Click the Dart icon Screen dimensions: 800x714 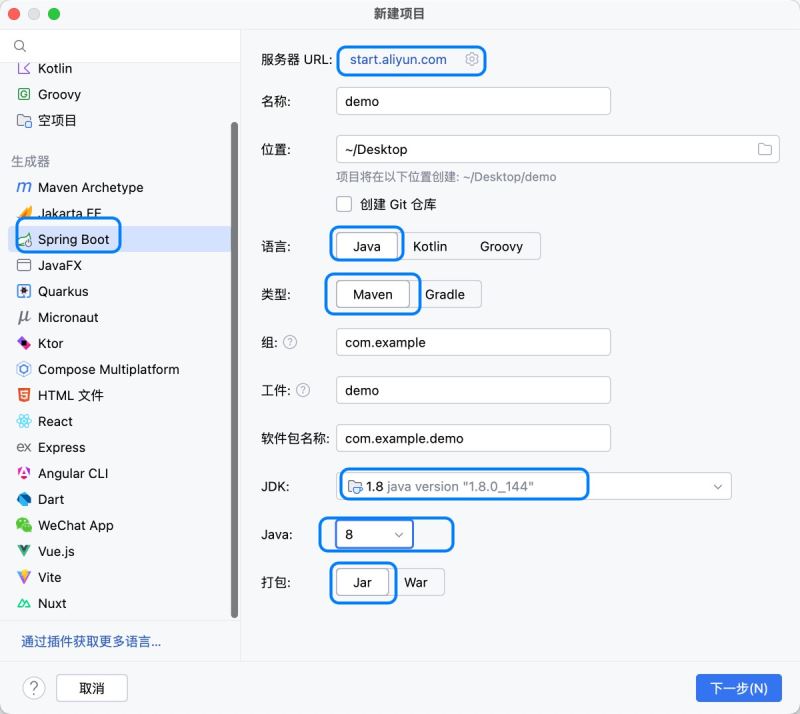(x=24, y=499)
